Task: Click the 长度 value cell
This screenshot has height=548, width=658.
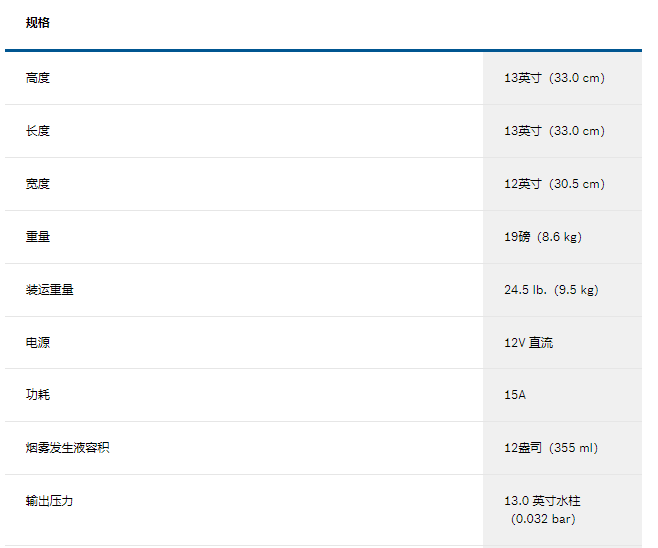Action: 554,131
